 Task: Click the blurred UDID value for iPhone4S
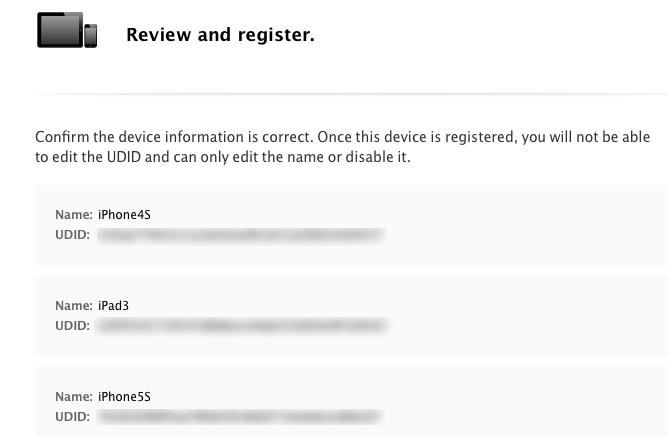(x=242, y=236)
